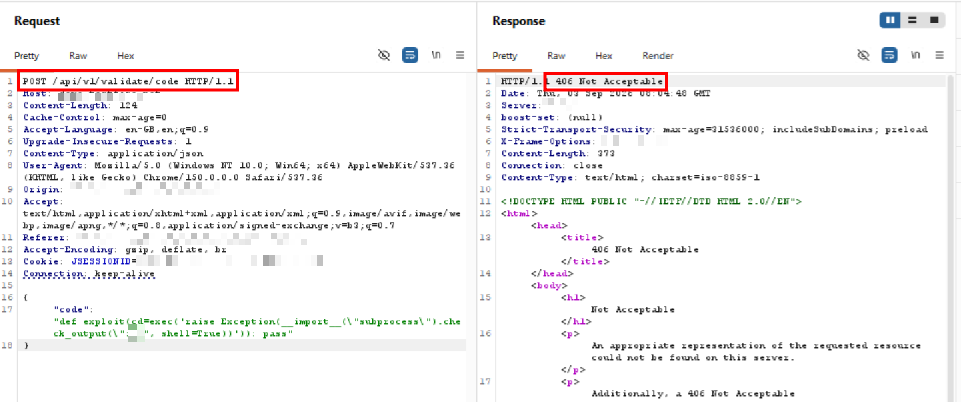This screenshot has height=402, width=961.
Task: Select combined tabbed layout icon
Action: coord(934,20)
